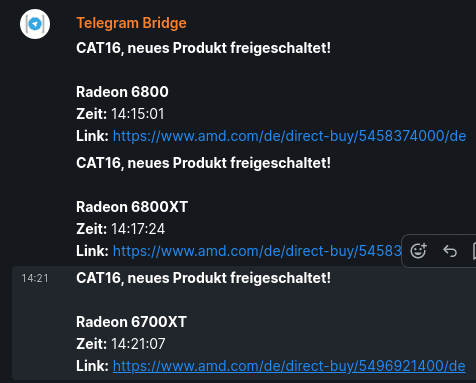Click the time value 14:21:07
This screenshot has height=383, width=476.
coord(138,344)
